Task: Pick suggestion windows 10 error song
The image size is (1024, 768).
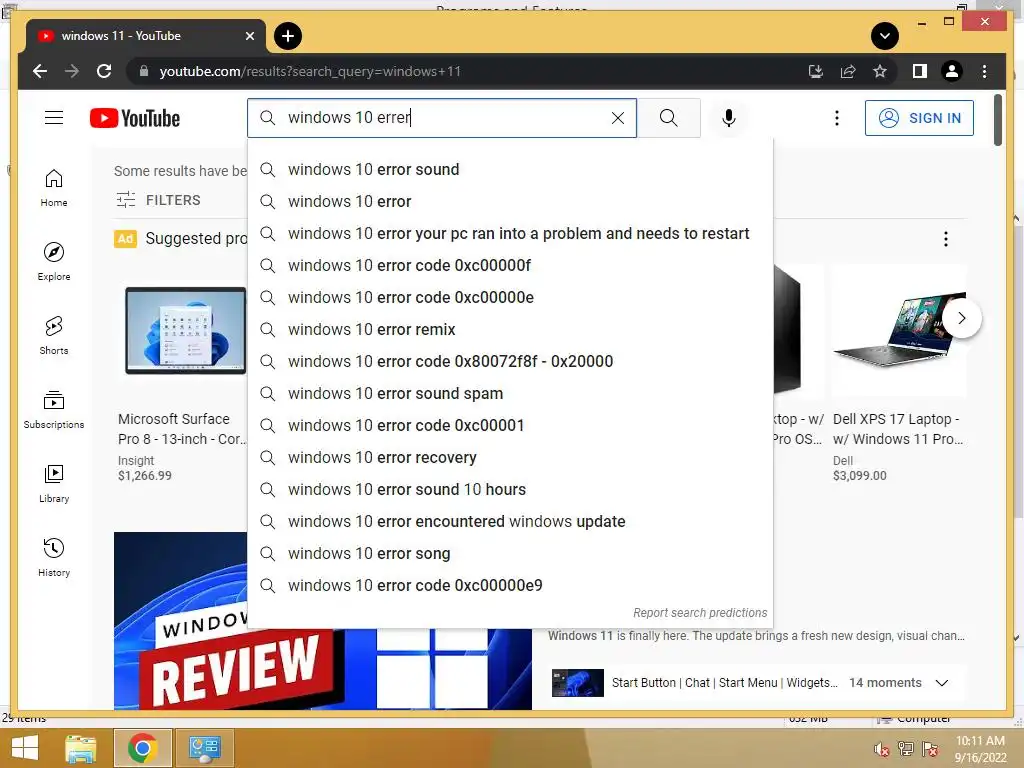Action: [x=511, y=553]
